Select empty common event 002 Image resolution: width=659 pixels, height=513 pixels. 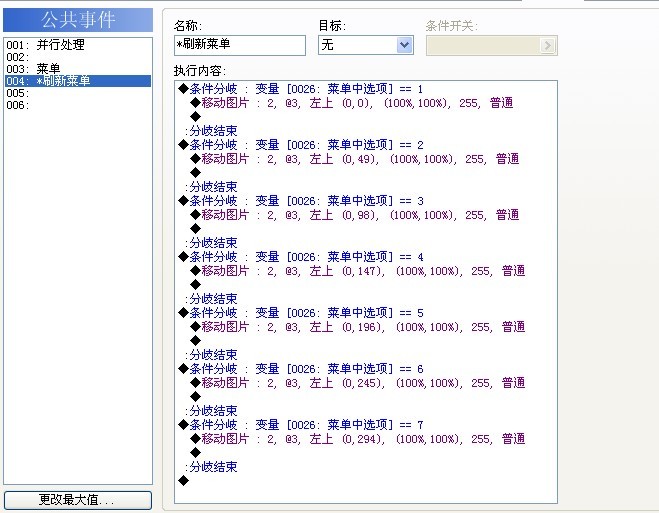point(78,57)
